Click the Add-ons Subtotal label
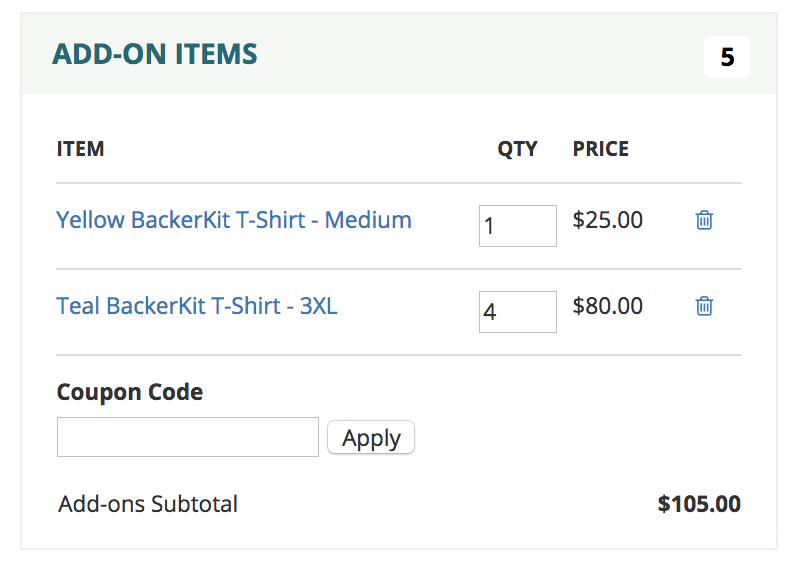Image resolution: width=796 pixels, height=566 pixels. click(148, 504)
